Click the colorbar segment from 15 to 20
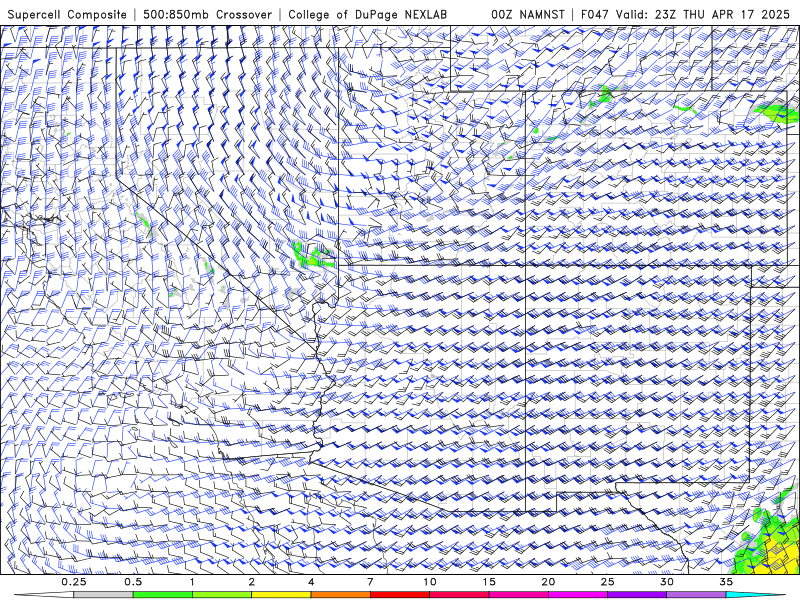 pos(518,595)
